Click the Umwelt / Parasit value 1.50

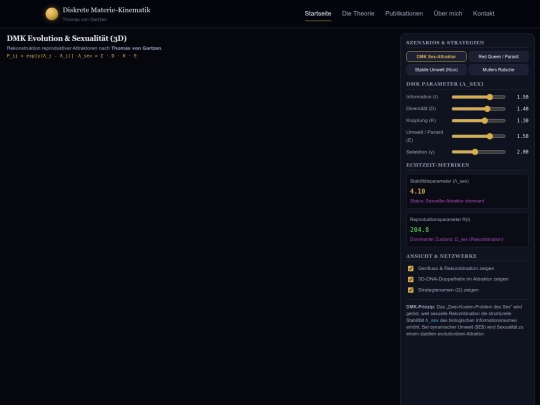click(522, 136)
